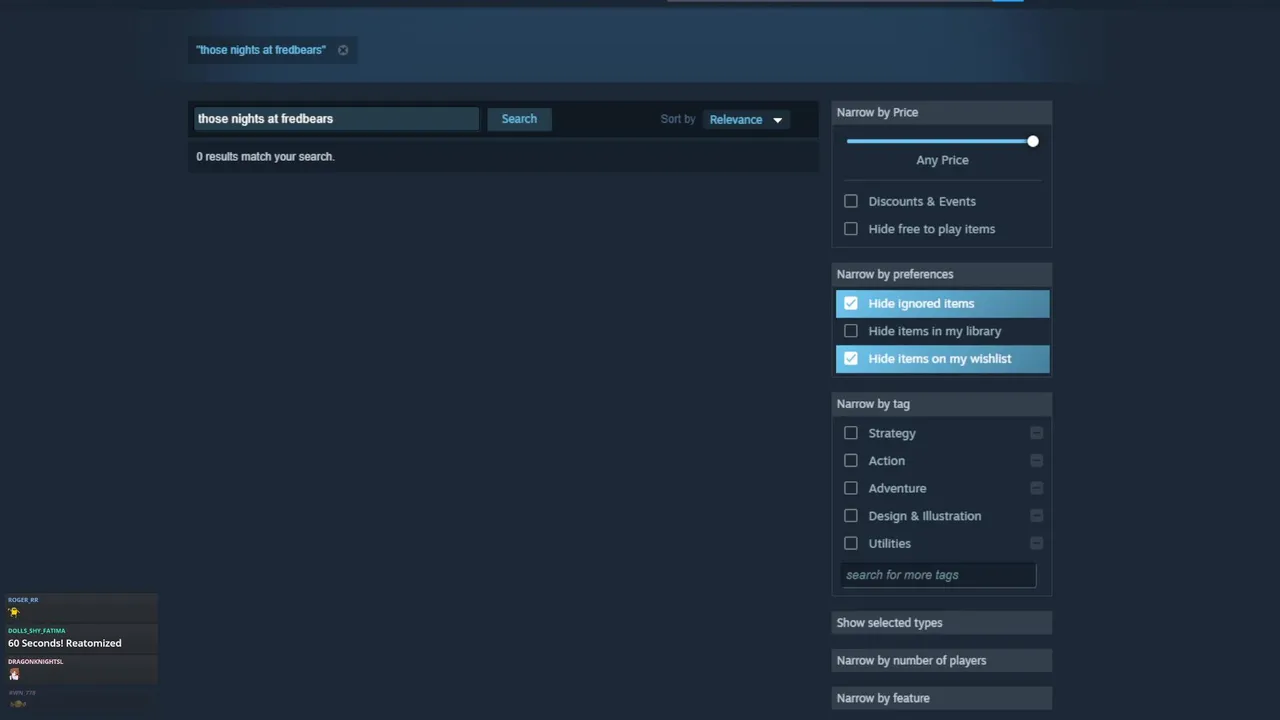Click the search for more tags field
Viewport: 1280px width, 720px height.
(x=938, y=575)
